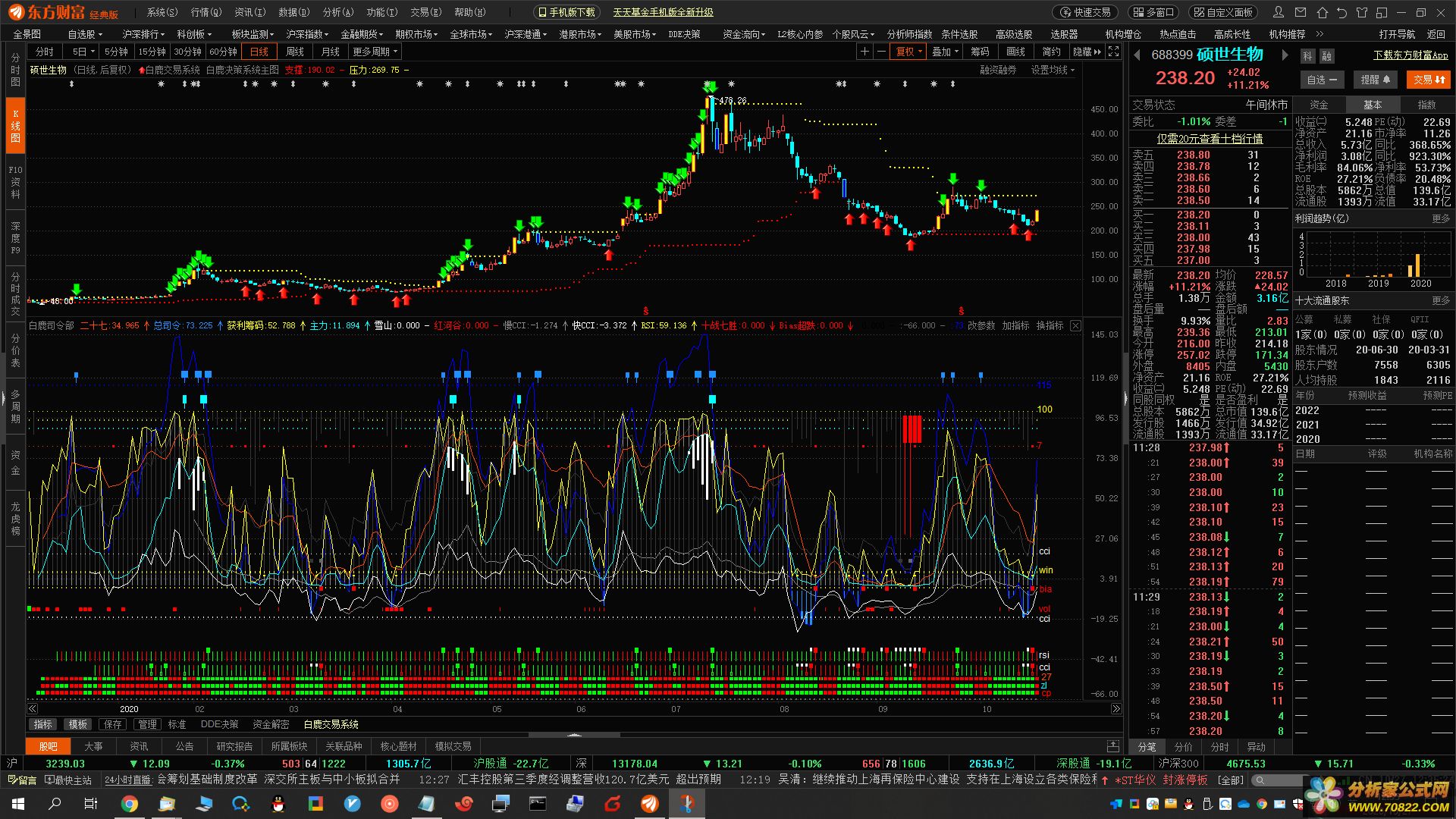Zoom out chart with minus icon

click(881, 52)
